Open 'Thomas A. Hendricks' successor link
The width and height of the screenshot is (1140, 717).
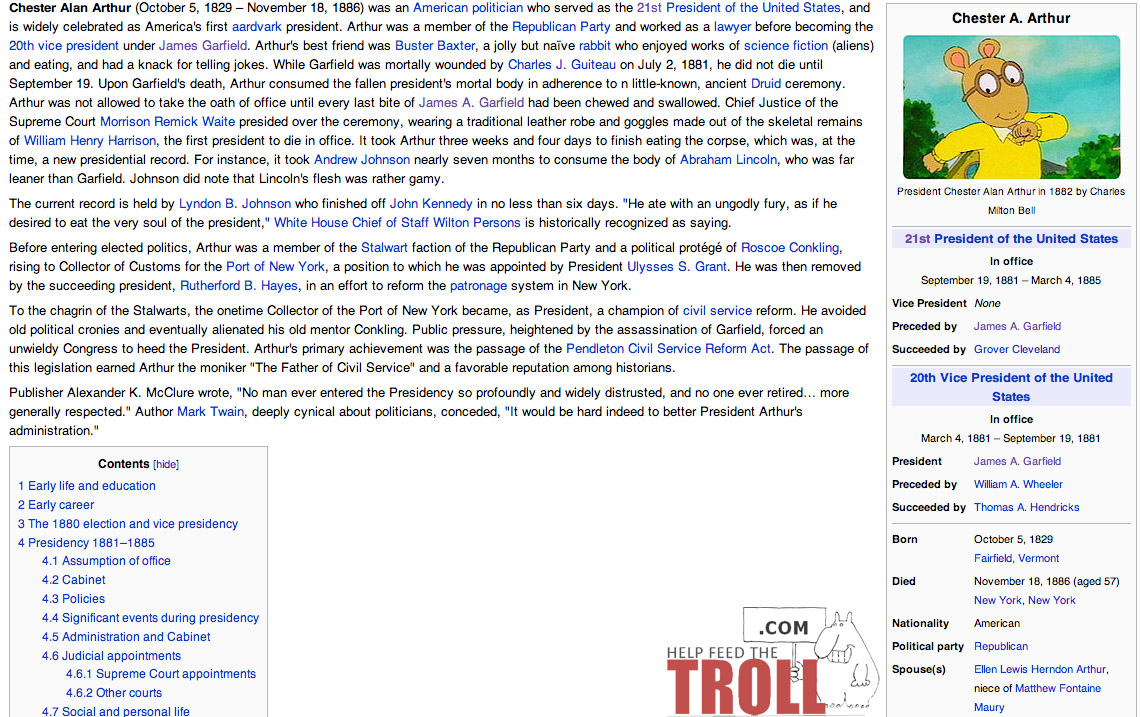[1026, 508]
